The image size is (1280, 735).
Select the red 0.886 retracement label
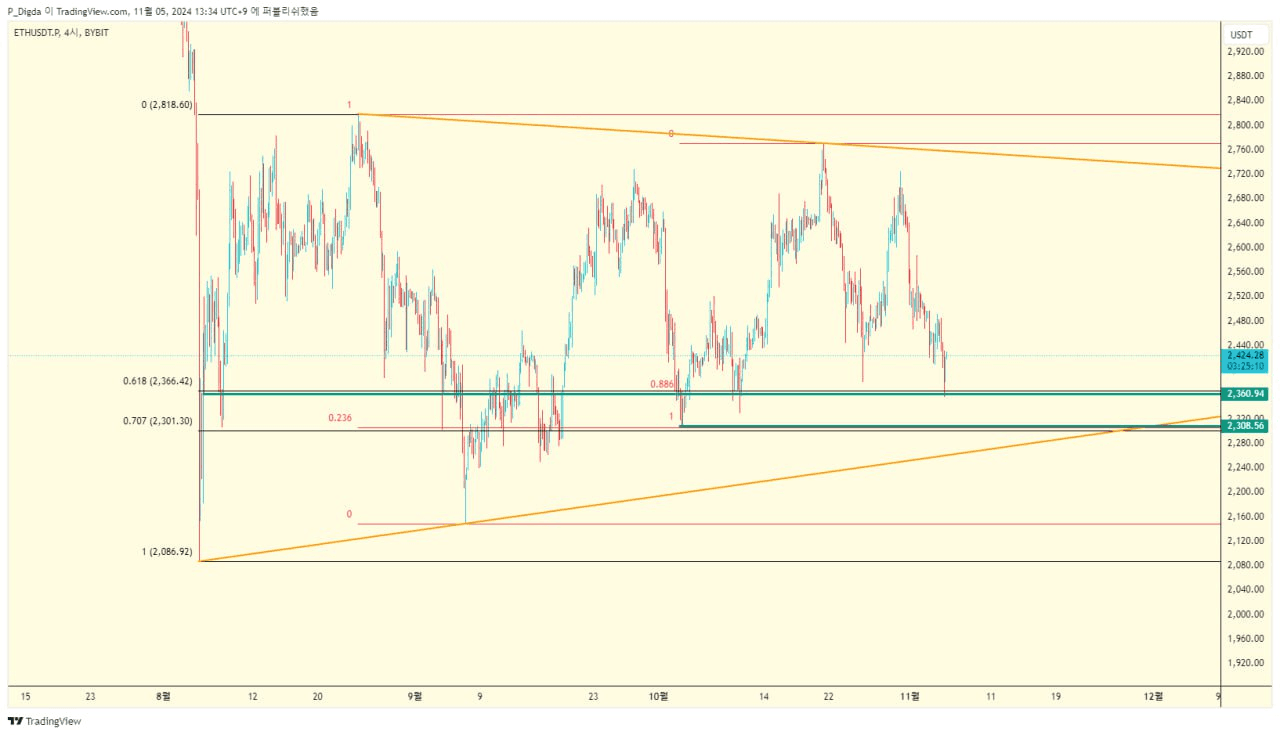[x=662, y=384]
